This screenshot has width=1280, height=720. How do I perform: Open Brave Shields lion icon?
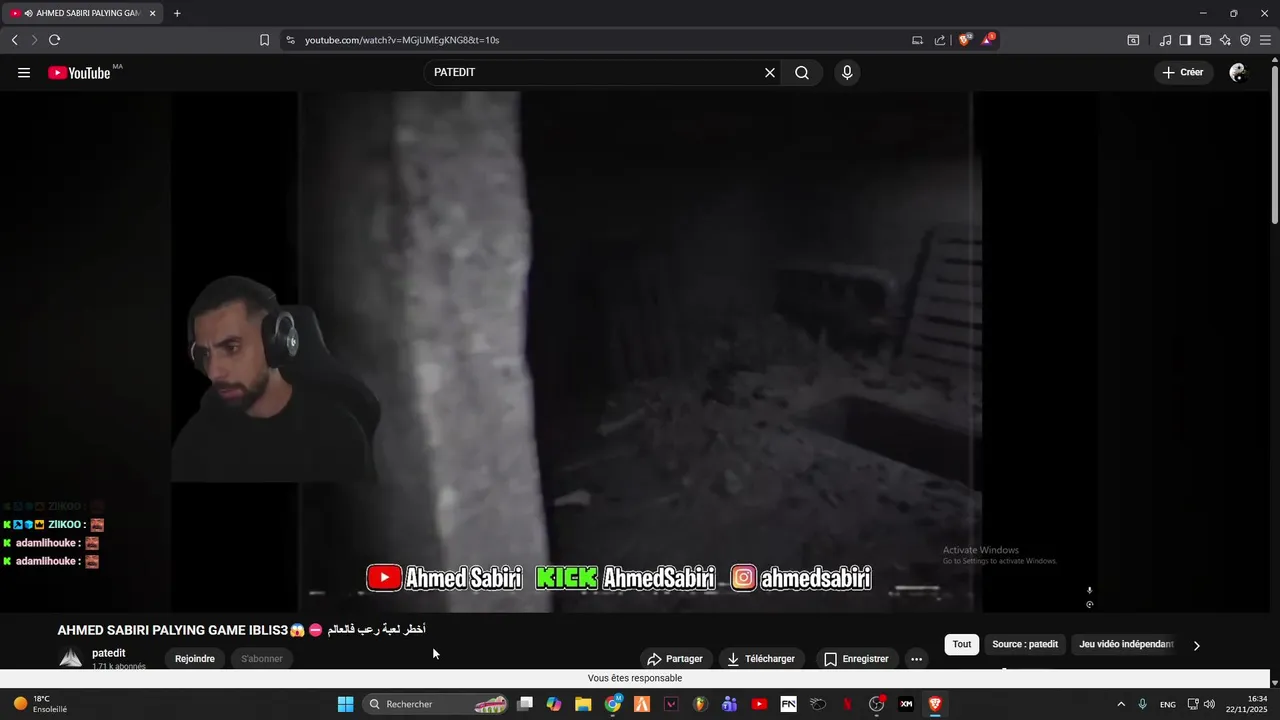click(965, 40)
